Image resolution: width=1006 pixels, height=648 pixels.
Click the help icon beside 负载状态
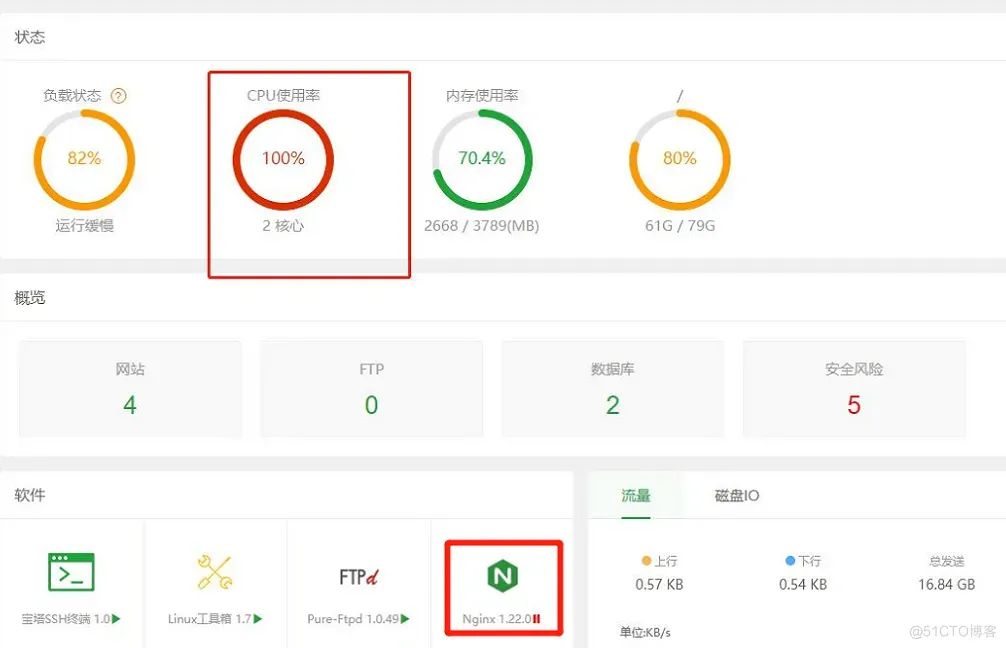click(119, 96)
